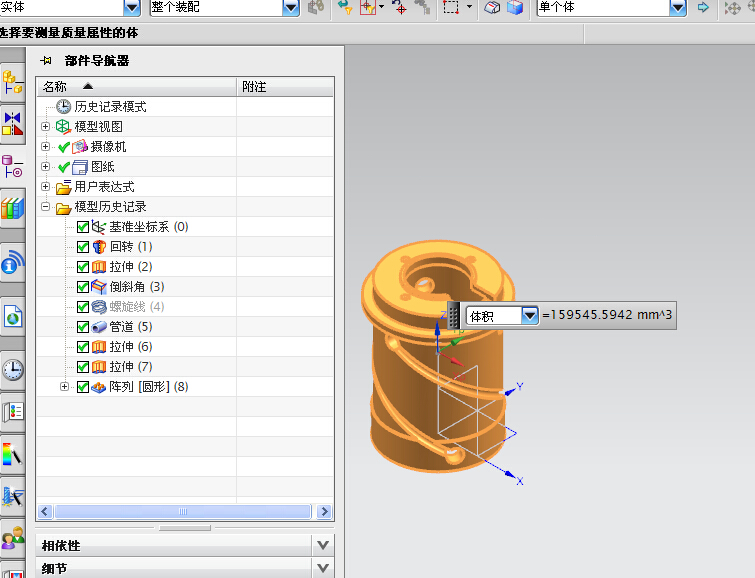Click the rectangle selection tool icon
This screenshot has height=578, width=755.
click(x=450, y=8)
